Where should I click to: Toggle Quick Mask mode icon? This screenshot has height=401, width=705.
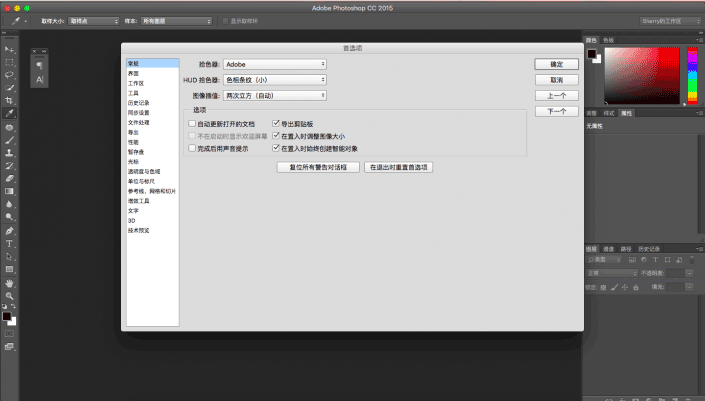point(9,334)
